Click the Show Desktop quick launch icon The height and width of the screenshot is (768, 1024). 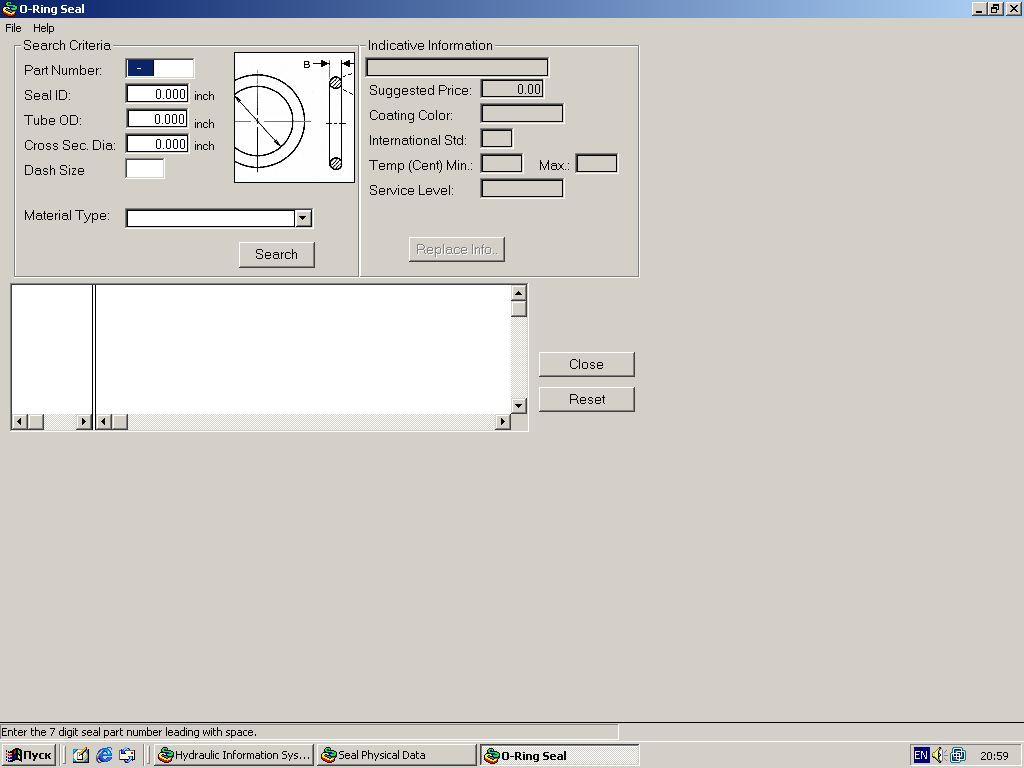point(81,755)
